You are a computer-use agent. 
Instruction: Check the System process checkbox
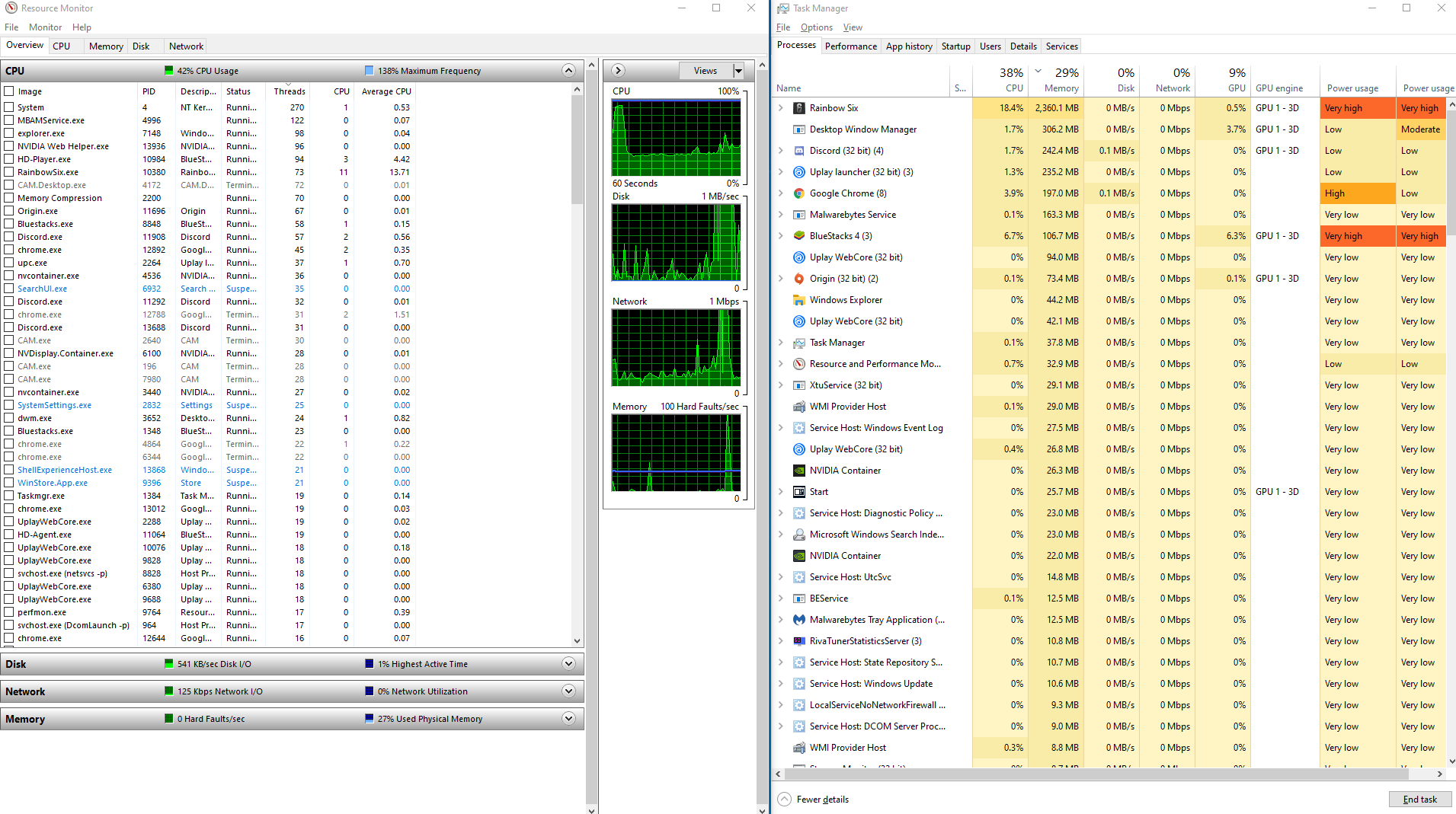point(9,107)
